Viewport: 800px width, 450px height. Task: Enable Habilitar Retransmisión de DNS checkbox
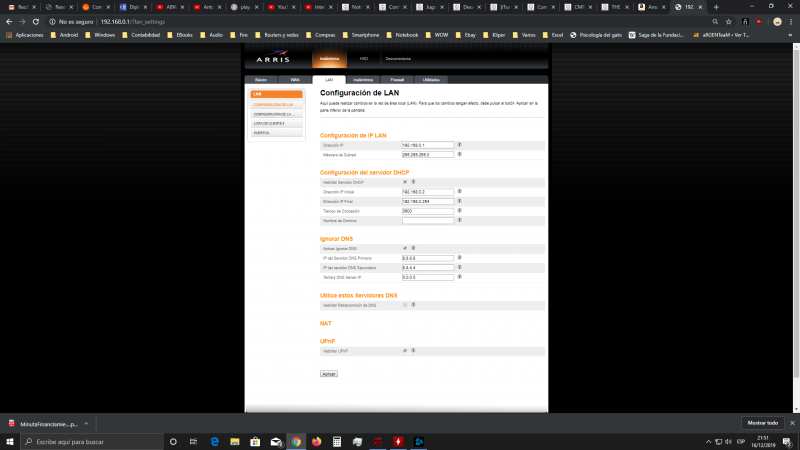tap(404, 305)
